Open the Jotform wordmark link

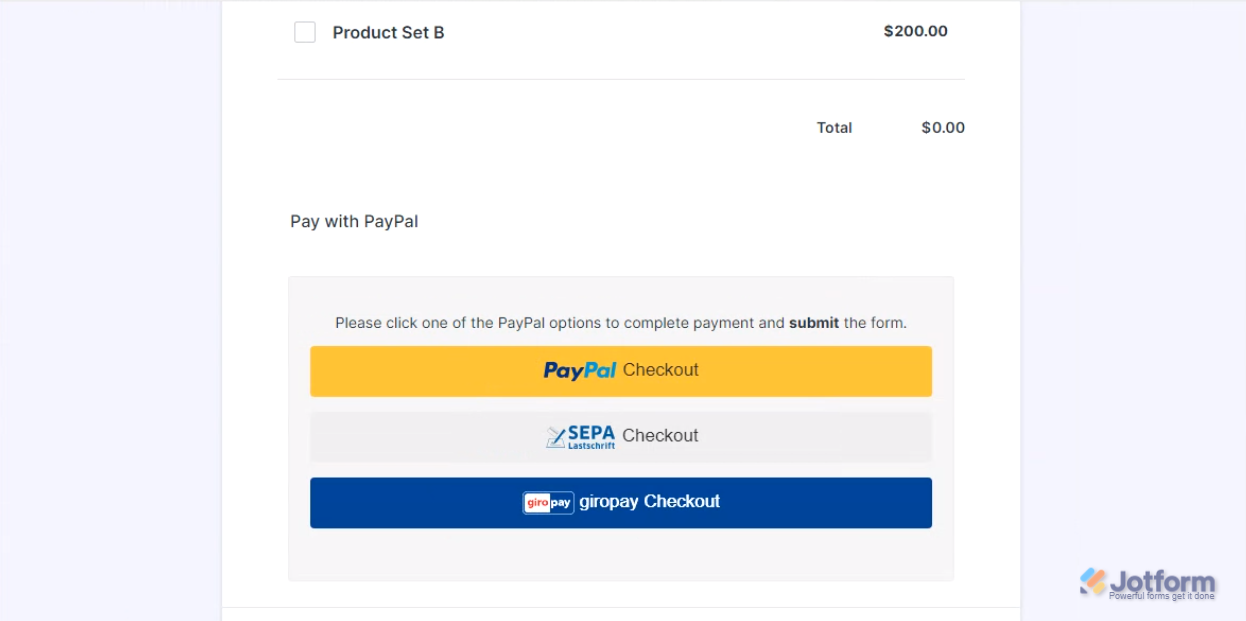pyautogui.click(x=1162, y=581)
